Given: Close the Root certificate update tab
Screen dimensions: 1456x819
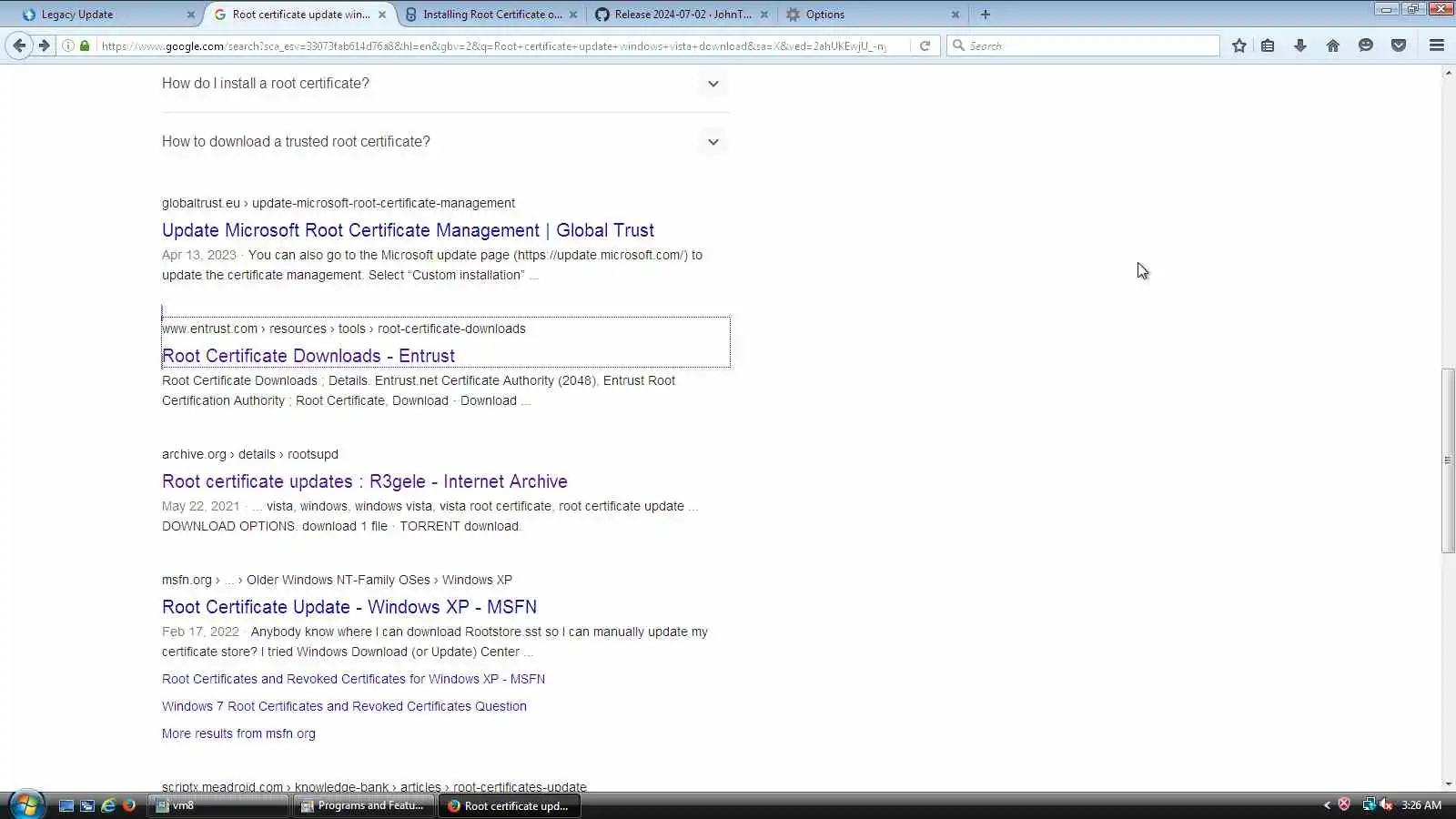Looking at the screenshot, I should pos(382,15).
